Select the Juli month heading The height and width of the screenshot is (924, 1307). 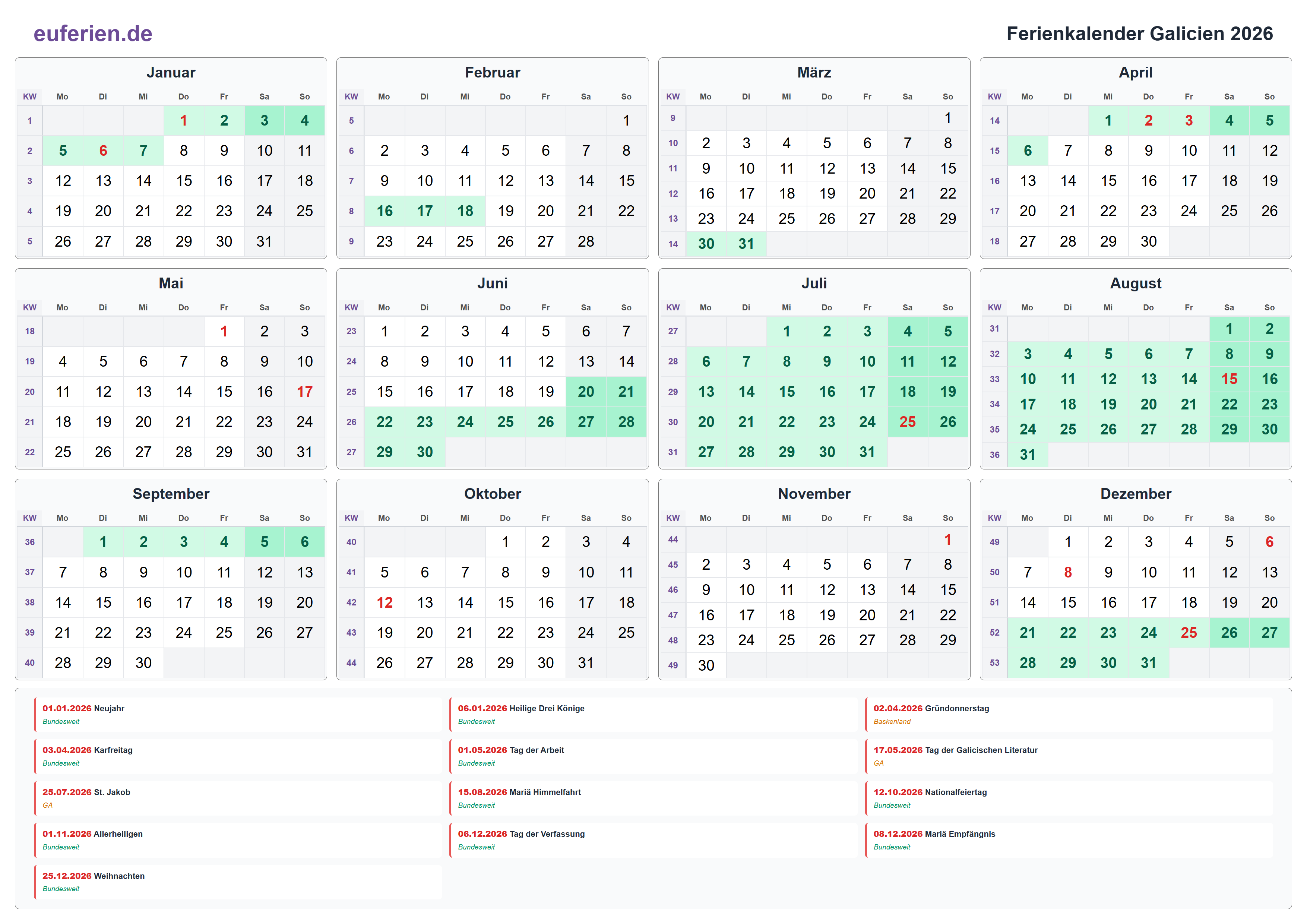[814, 283]
